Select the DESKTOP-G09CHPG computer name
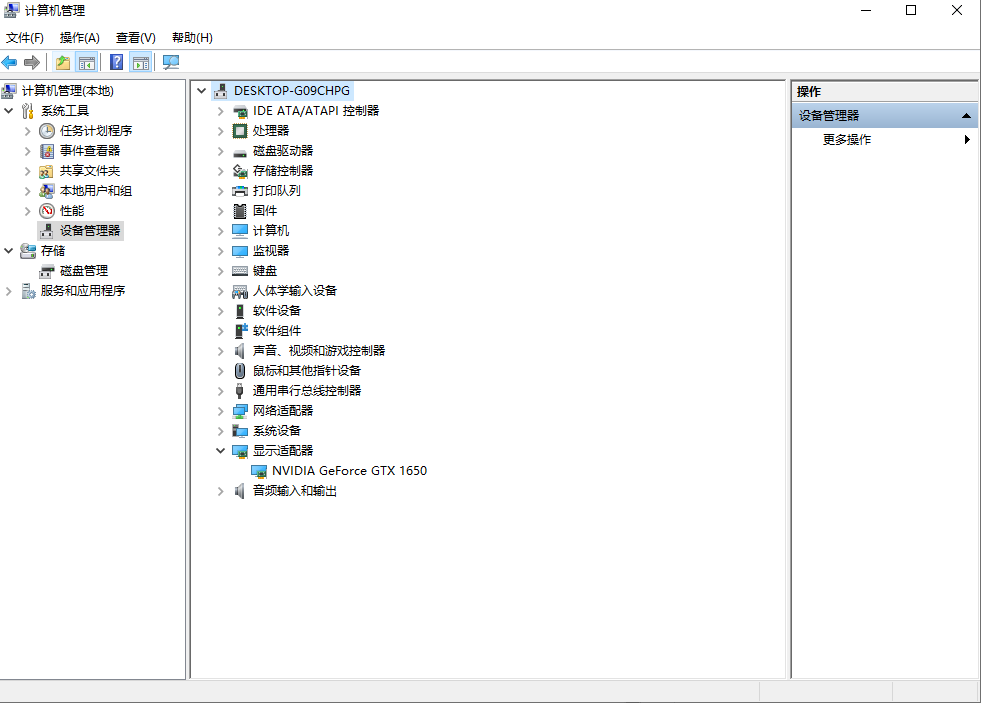The height and width of the screenshot is (703, 981). coord(292,91)
